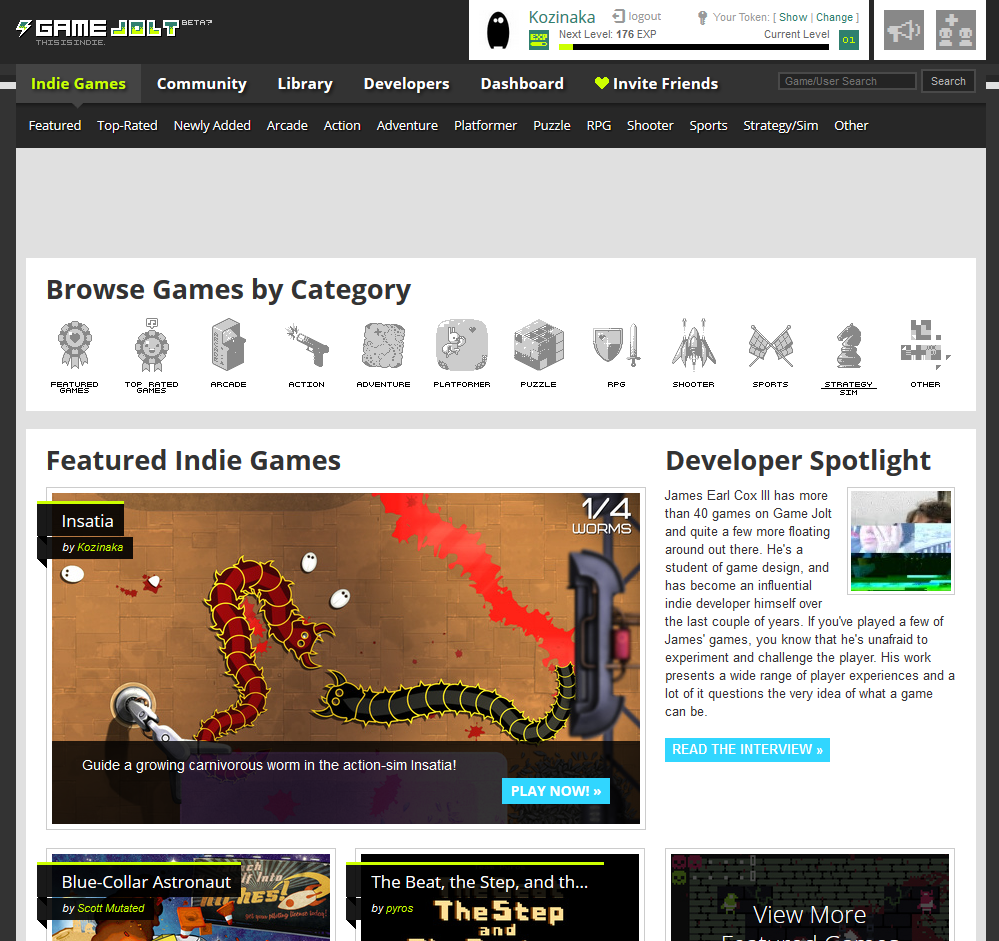Click the Kozinaka black avatar image
This screenshot has width=999, height=941.
coord(498,31)
